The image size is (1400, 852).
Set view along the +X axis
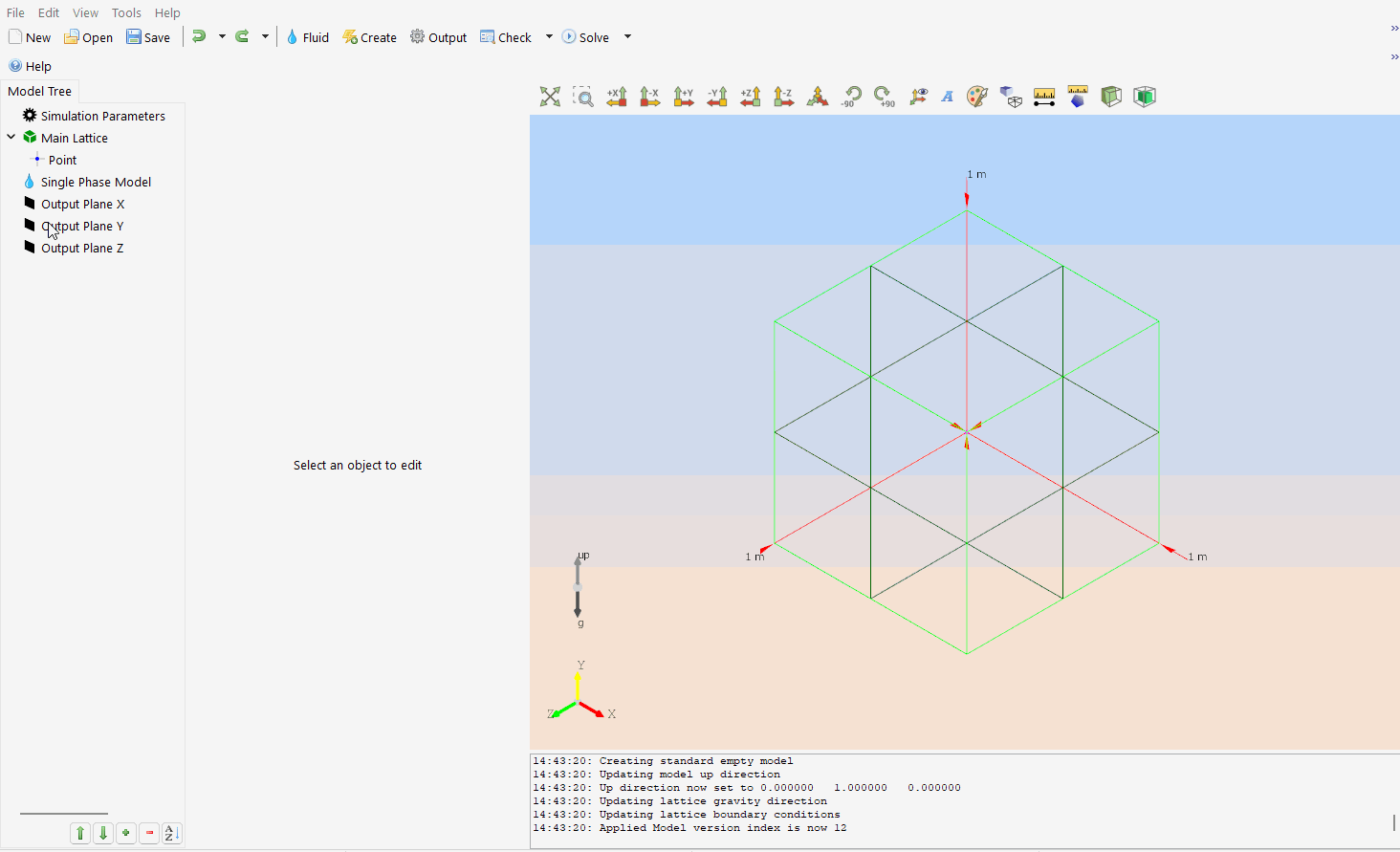pyautogui.click(x=617, y=97)
